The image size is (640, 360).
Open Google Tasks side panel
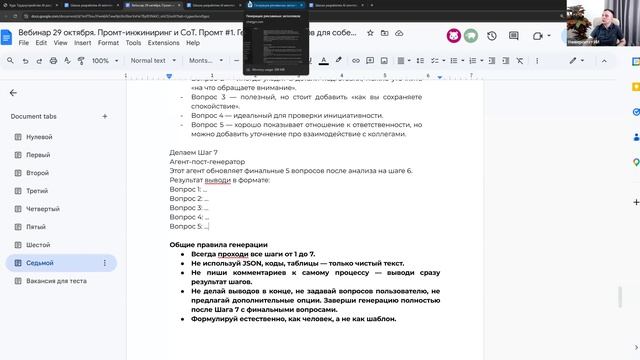pos(636,112)
